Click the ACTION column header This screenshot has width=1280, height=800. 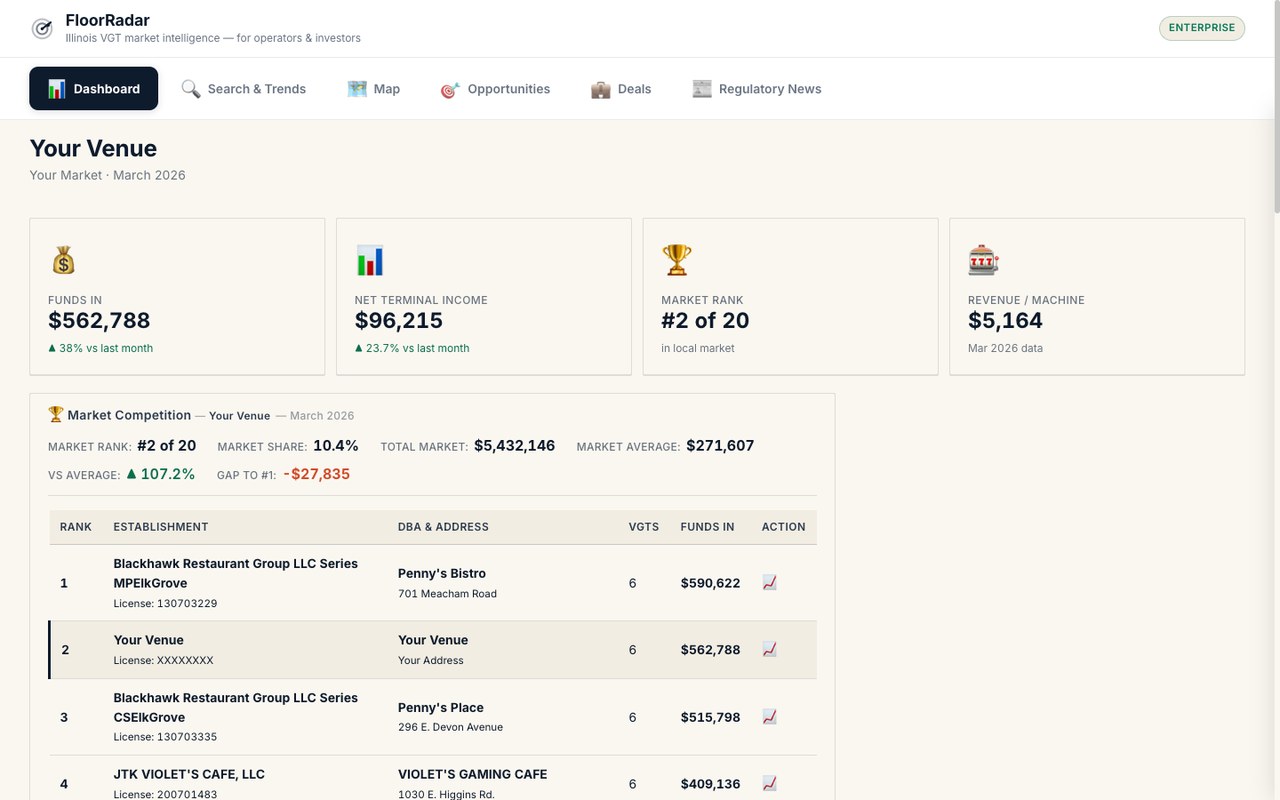(783, 527)
